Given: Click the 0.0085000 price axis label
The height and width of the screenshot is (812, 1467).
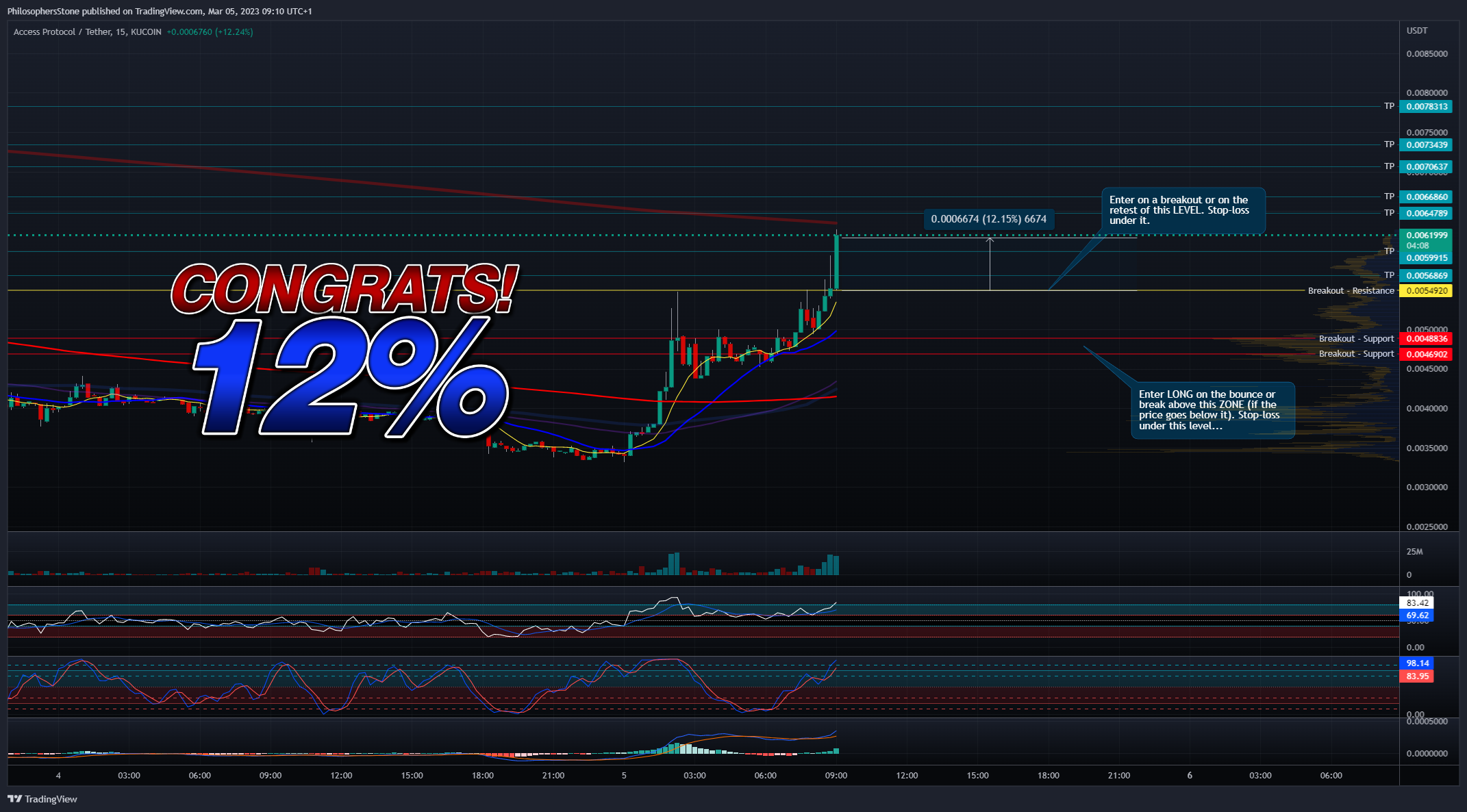Looking at the screenshot, I should coord(1427,53).
